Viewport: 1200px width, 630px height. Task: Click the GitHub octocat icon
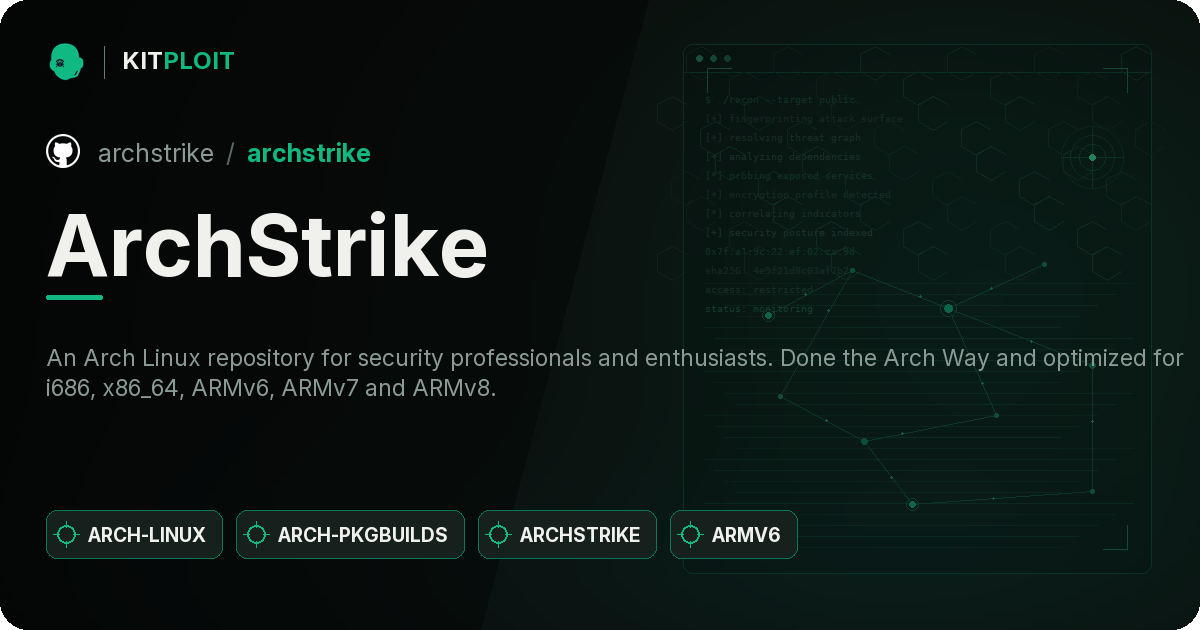(63, 152)
